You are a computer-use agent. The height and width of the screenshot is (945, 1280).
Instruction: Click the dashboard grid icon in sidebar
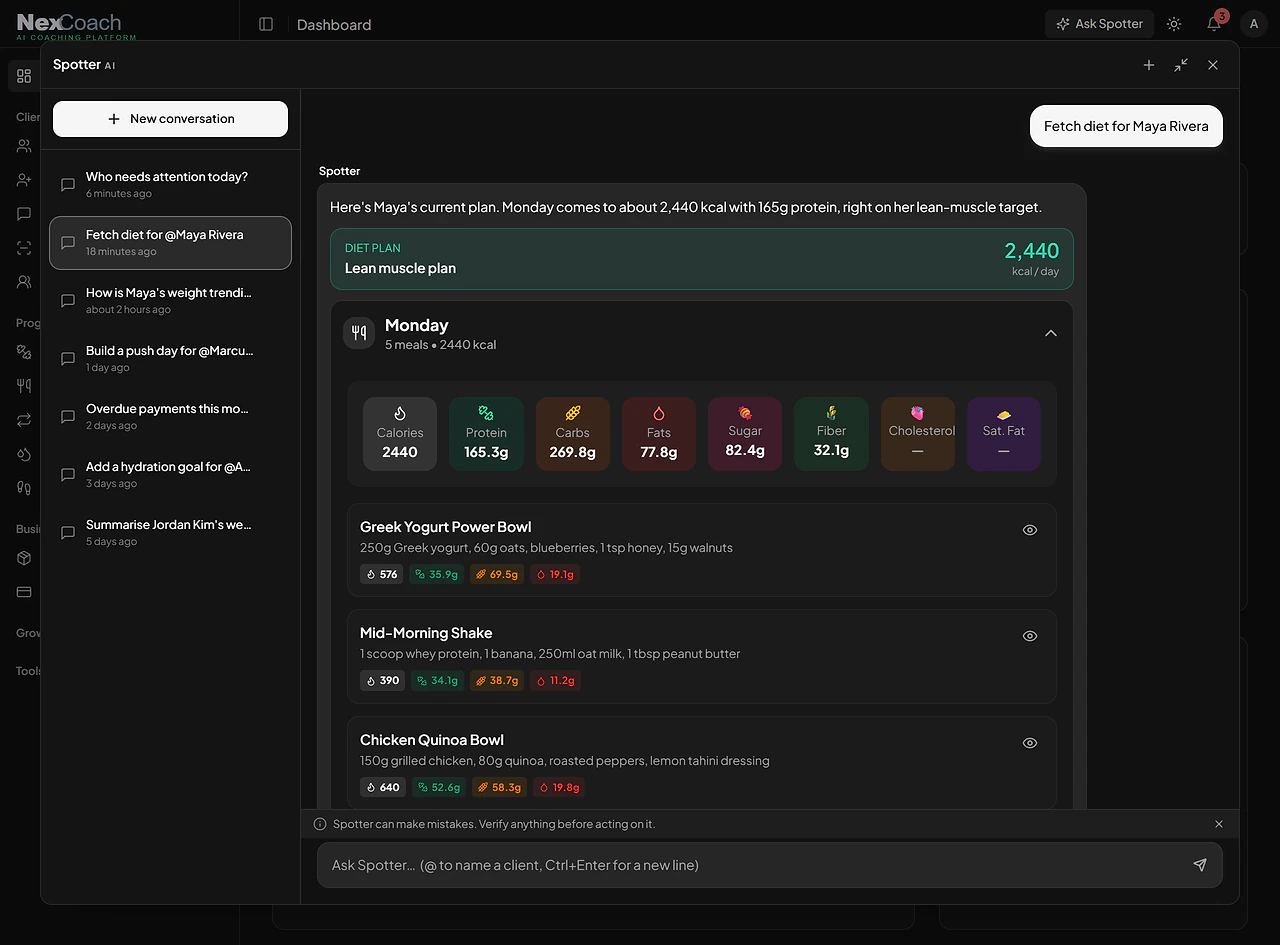pos(24,76)
